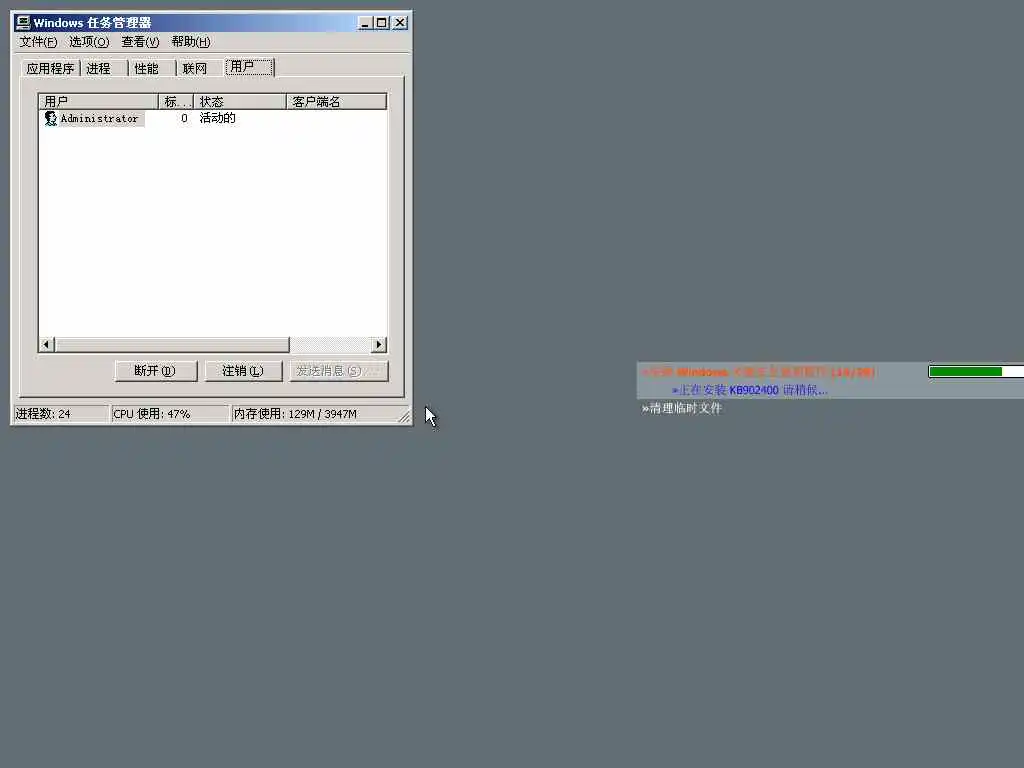Maximize the Task Manager window
The height and width of the screenshot is (768, 1024).
click(x=381, y=23)
